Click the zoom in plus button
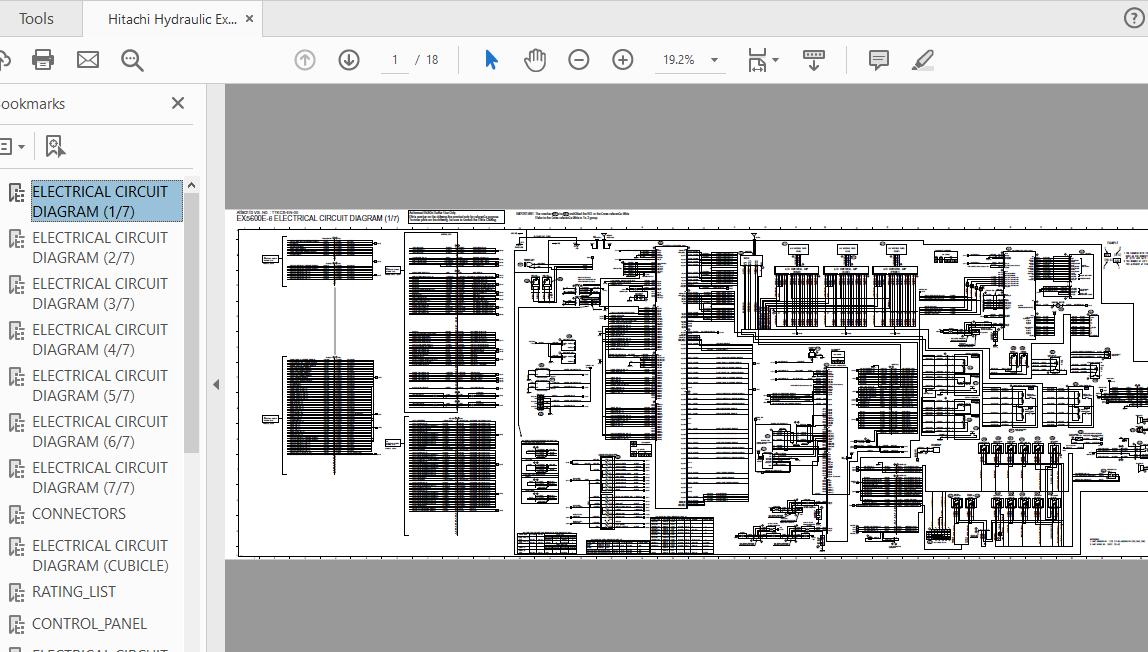 pyautogui.click(x=623, y=60)
